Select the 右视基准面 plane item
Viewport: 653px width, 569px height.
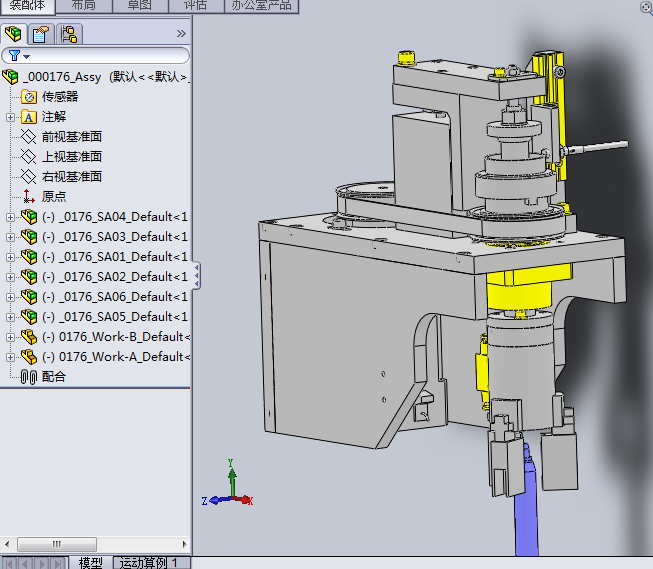(71, 177)
